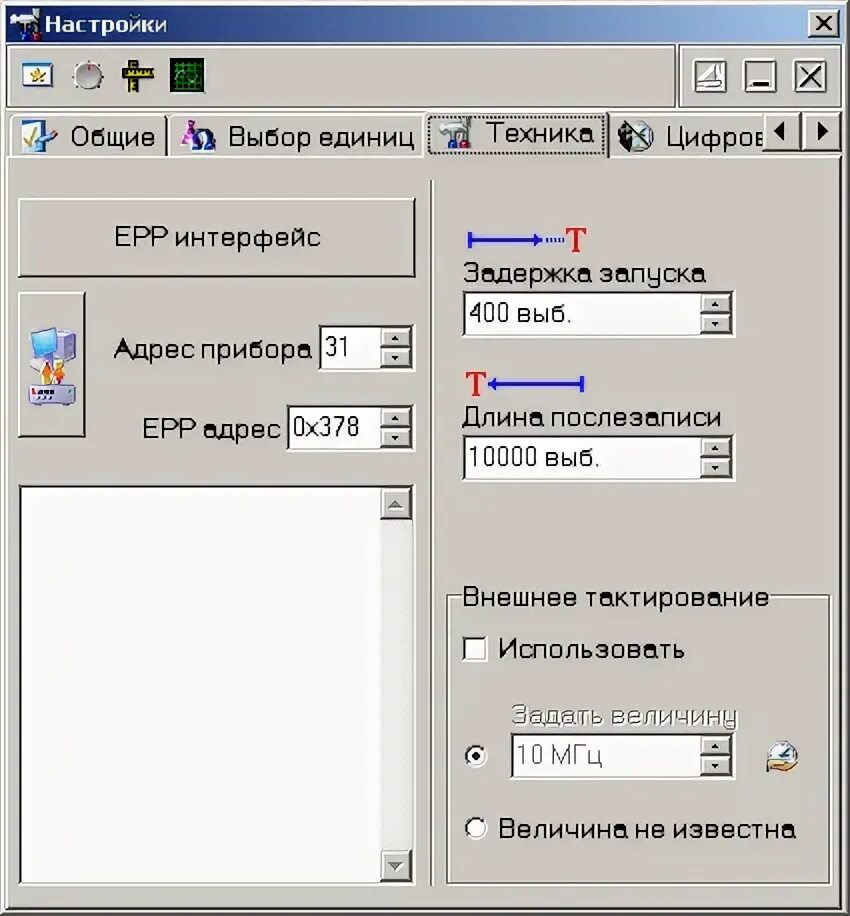Image resolution: width=850 pixels, height=916 pixels.
Task: Click the round knob icon in toolbar
Action: pyautogui.click(x=88, y=75)
